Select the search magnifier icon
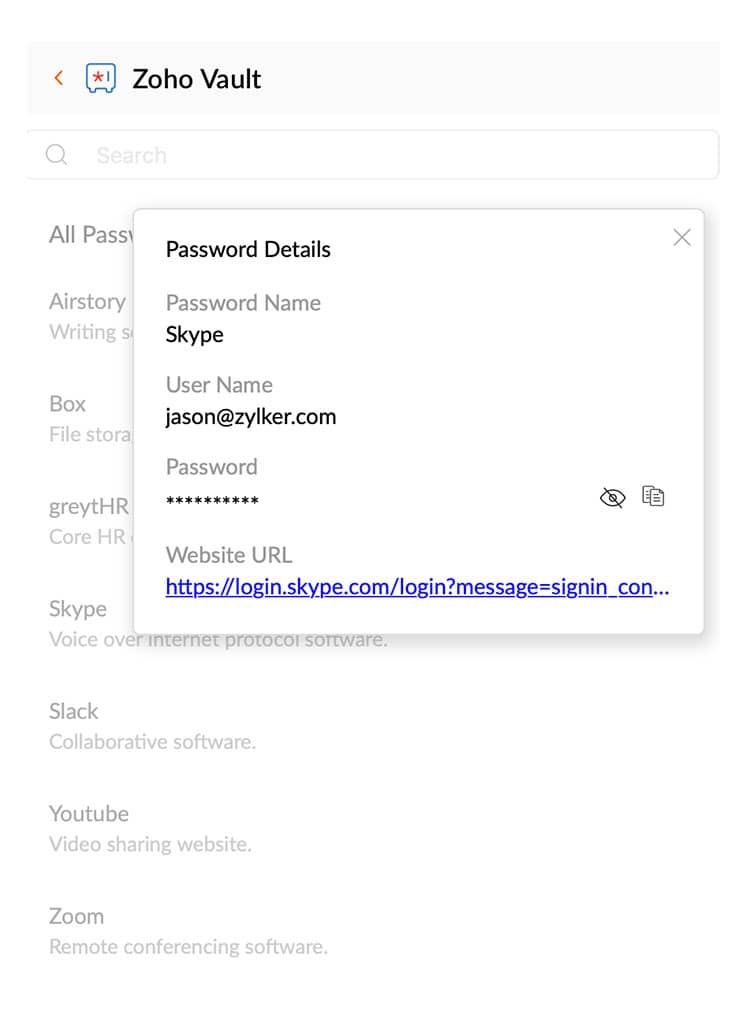This screenshot has height=1009, width=746. (56, 154)
